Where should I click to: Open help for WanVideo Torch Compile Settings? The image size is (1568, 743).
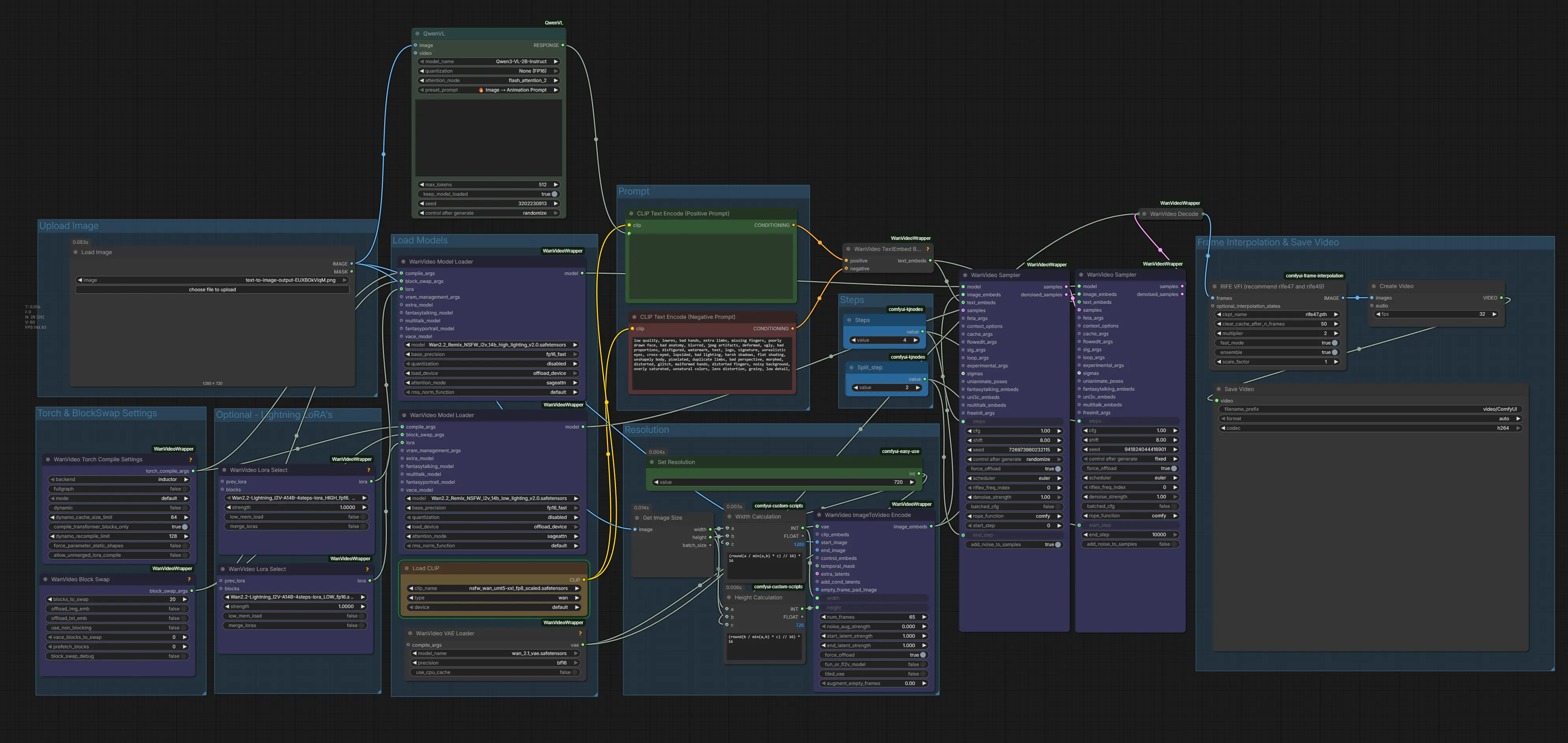190,460
